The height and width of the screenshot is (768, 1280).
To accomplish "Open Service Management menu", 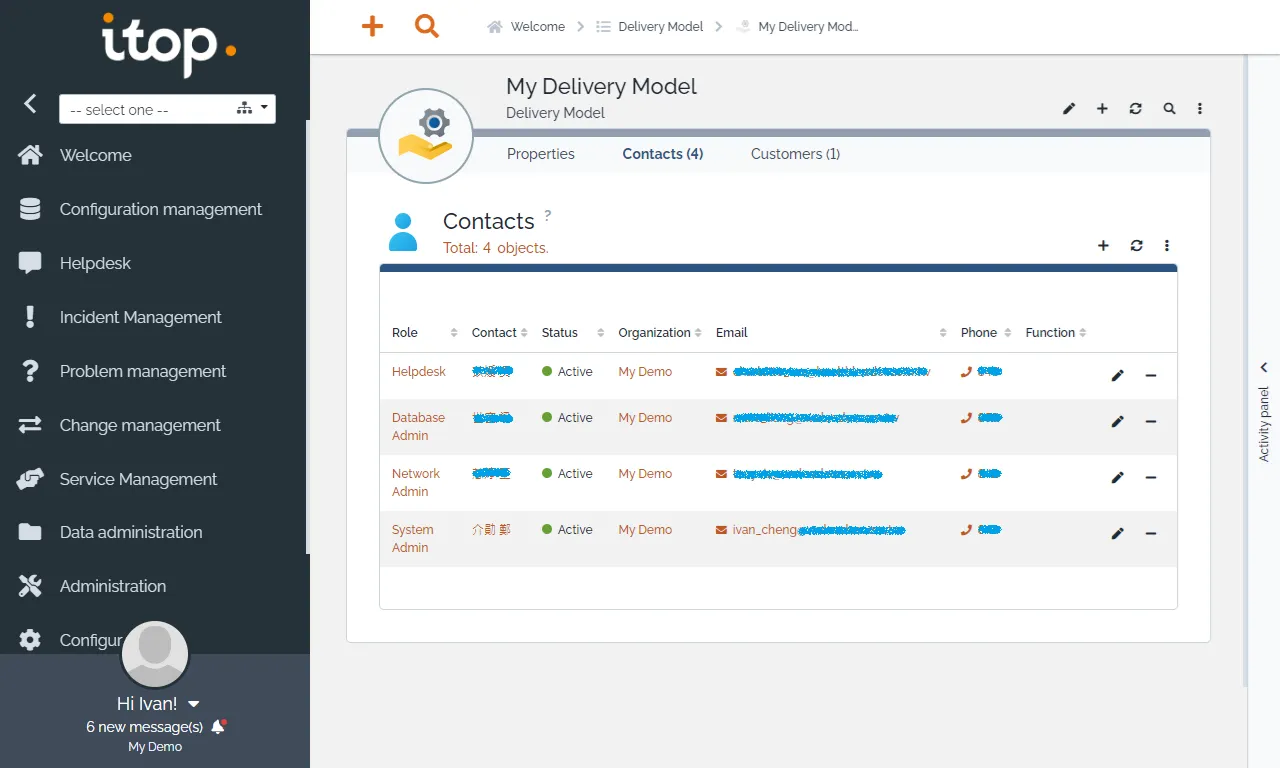I will (138, 479).
